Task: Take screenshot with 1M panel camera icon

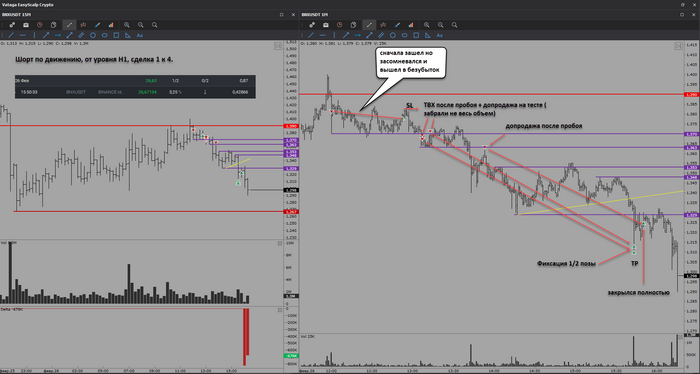Action: [x=326, y=25]
